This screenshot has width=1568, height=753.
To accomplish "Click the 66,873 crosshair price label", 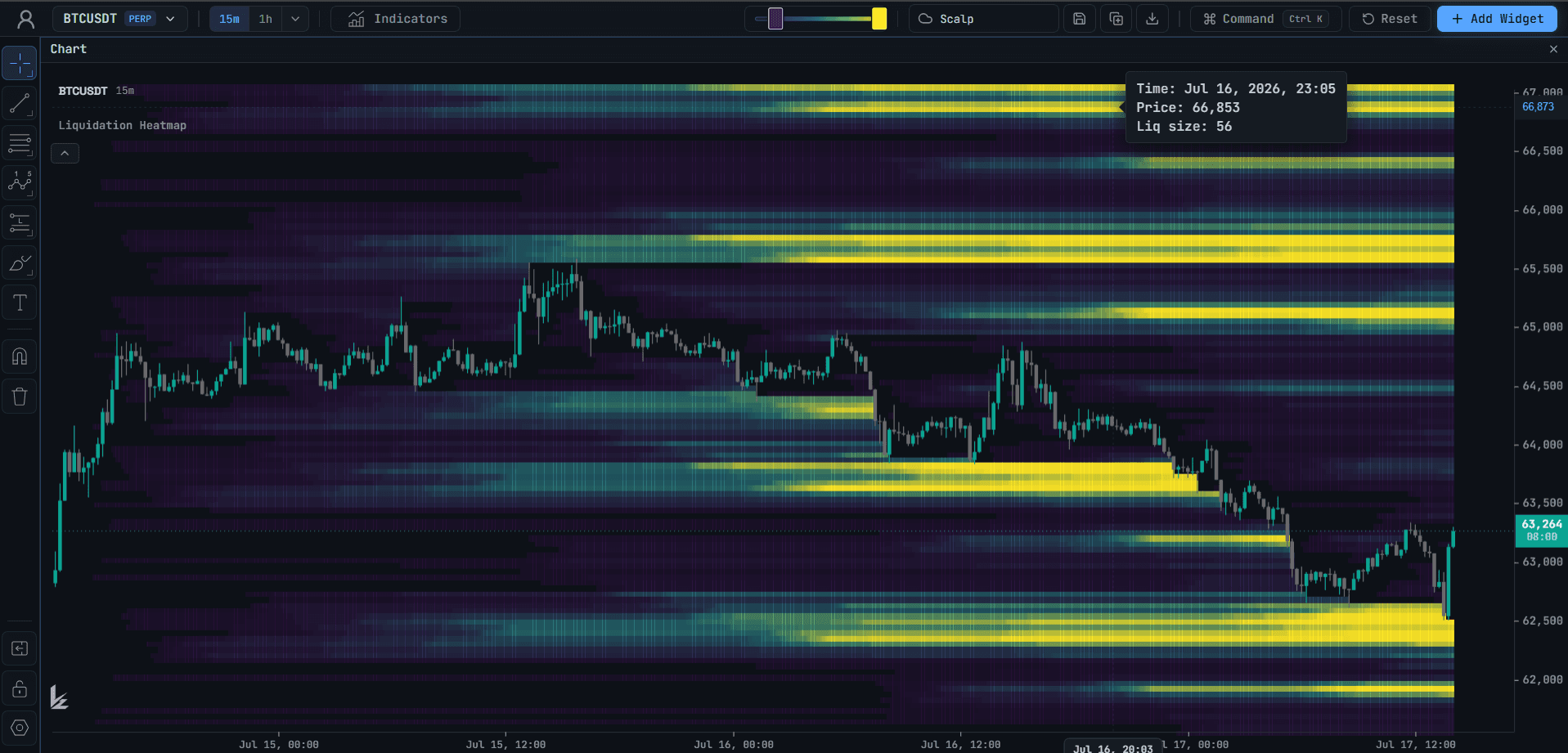I will pos(1538,107).
